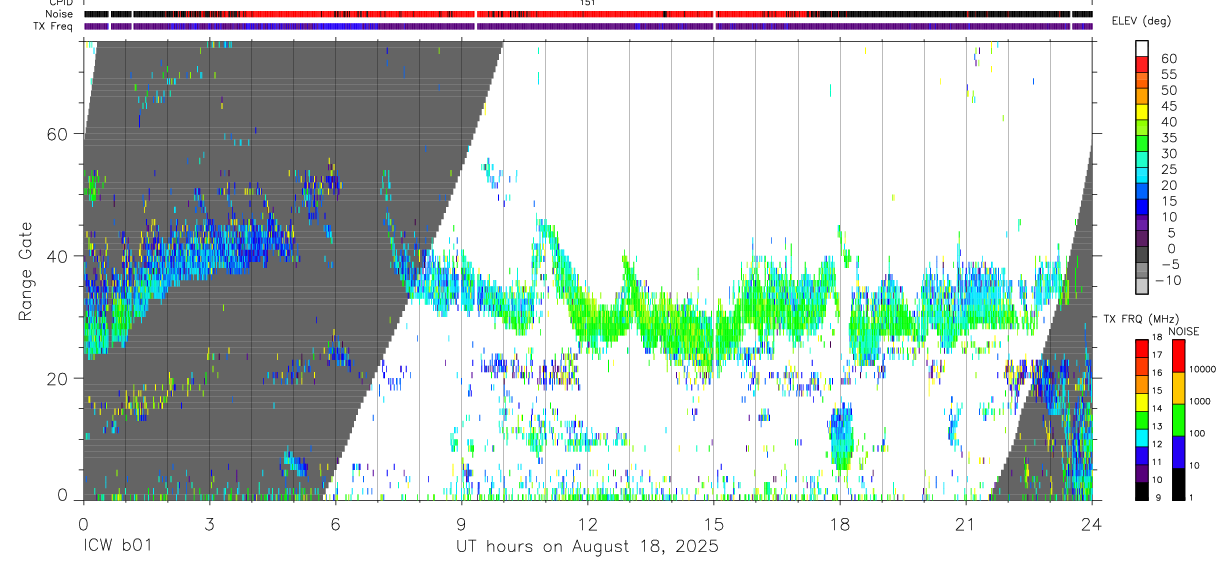Viewport: 1228px width, 567px height.
Task: Click the x-axis tick label 3
Action: click(x=209, y=524)
